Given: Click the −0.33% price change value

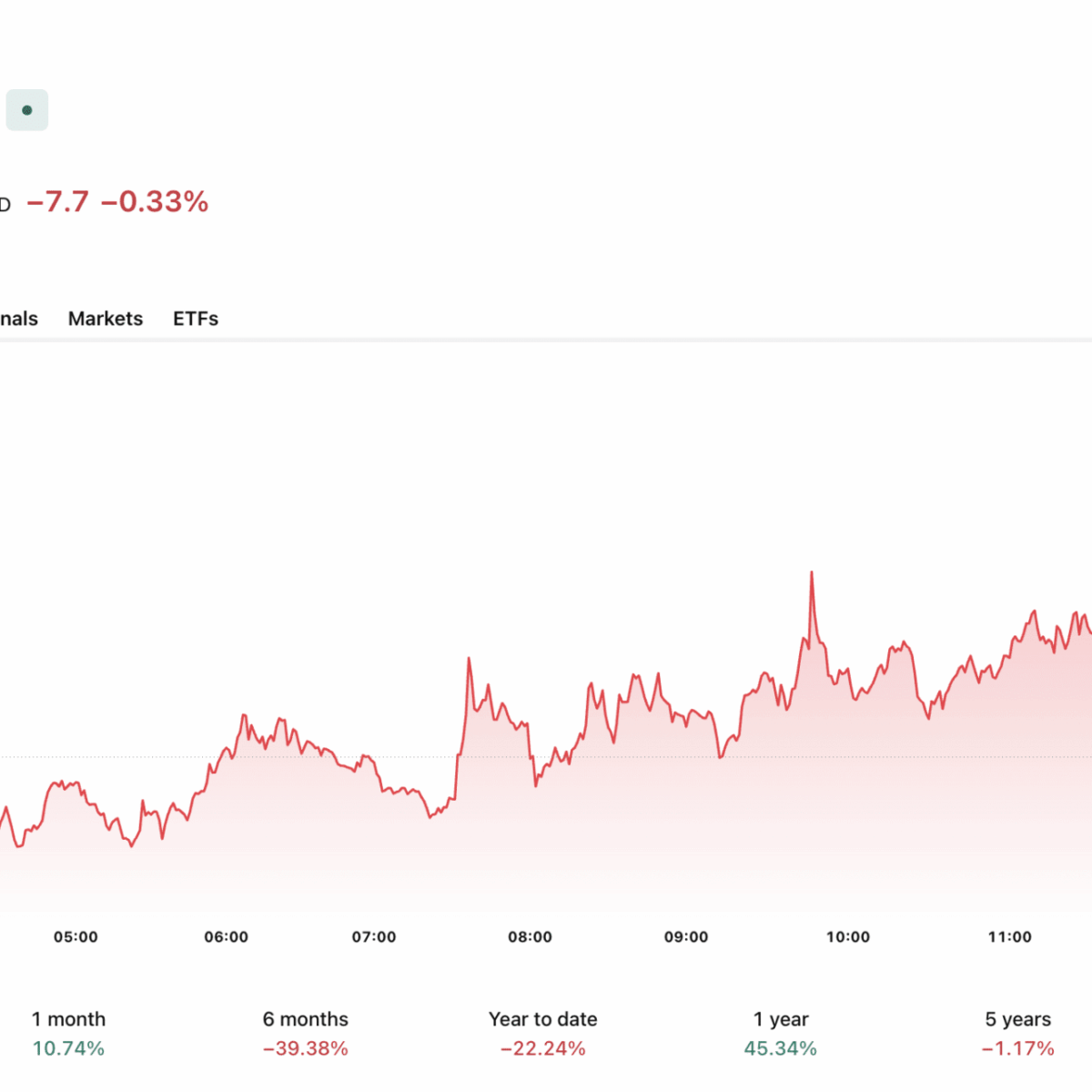Looking at the screenshot, I should pyautogui.click(x=155, y=201).
